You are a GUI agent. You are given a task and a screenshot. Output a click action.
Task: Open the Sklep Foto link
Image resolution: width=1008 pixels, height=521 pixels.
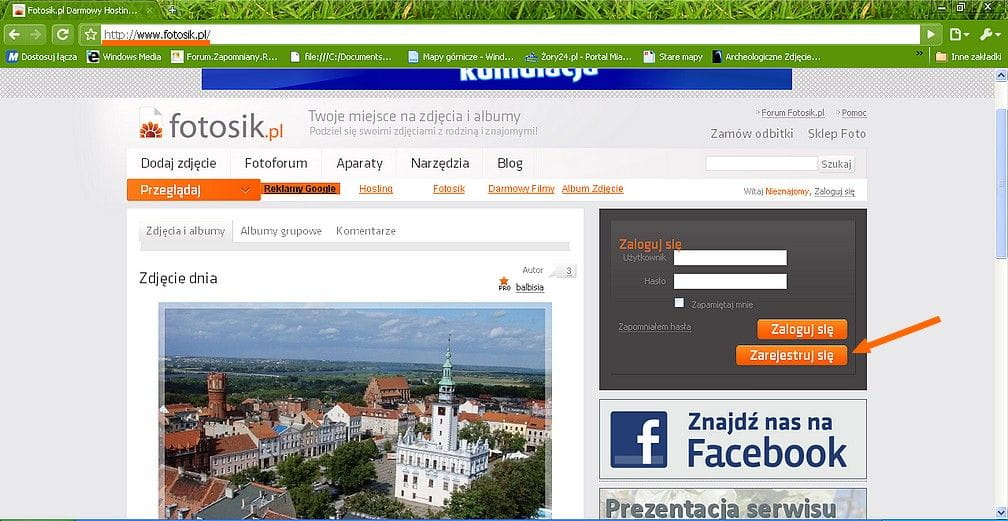click(x=837, y=134)
